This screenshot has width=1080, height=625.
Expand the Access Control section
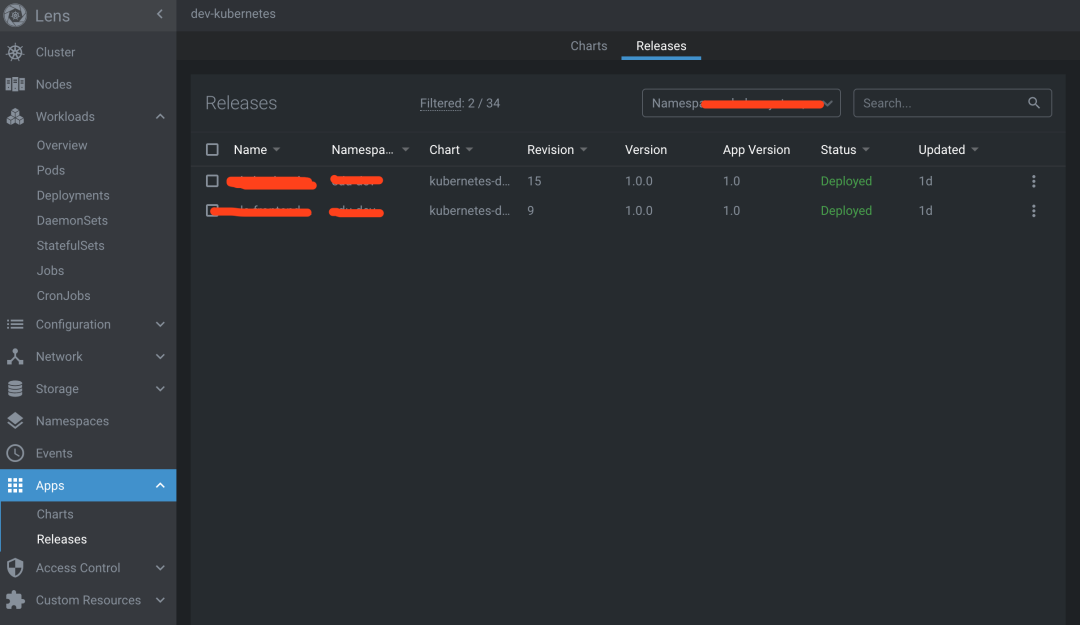[160, 568]
